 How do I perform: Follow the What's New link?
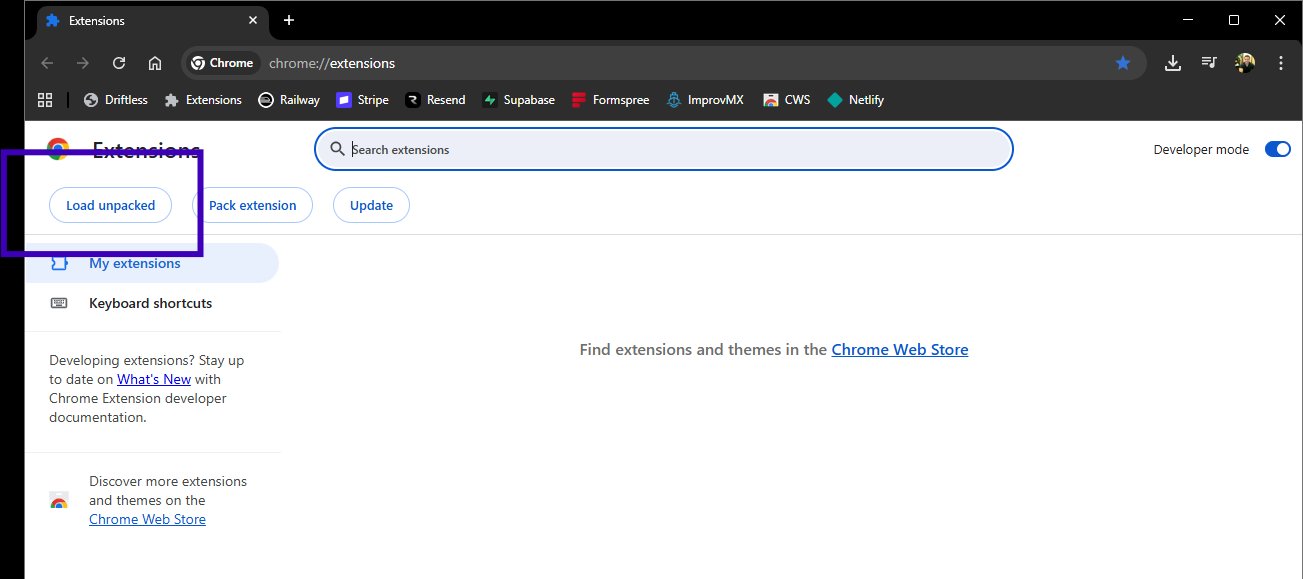tap(153, 379)
